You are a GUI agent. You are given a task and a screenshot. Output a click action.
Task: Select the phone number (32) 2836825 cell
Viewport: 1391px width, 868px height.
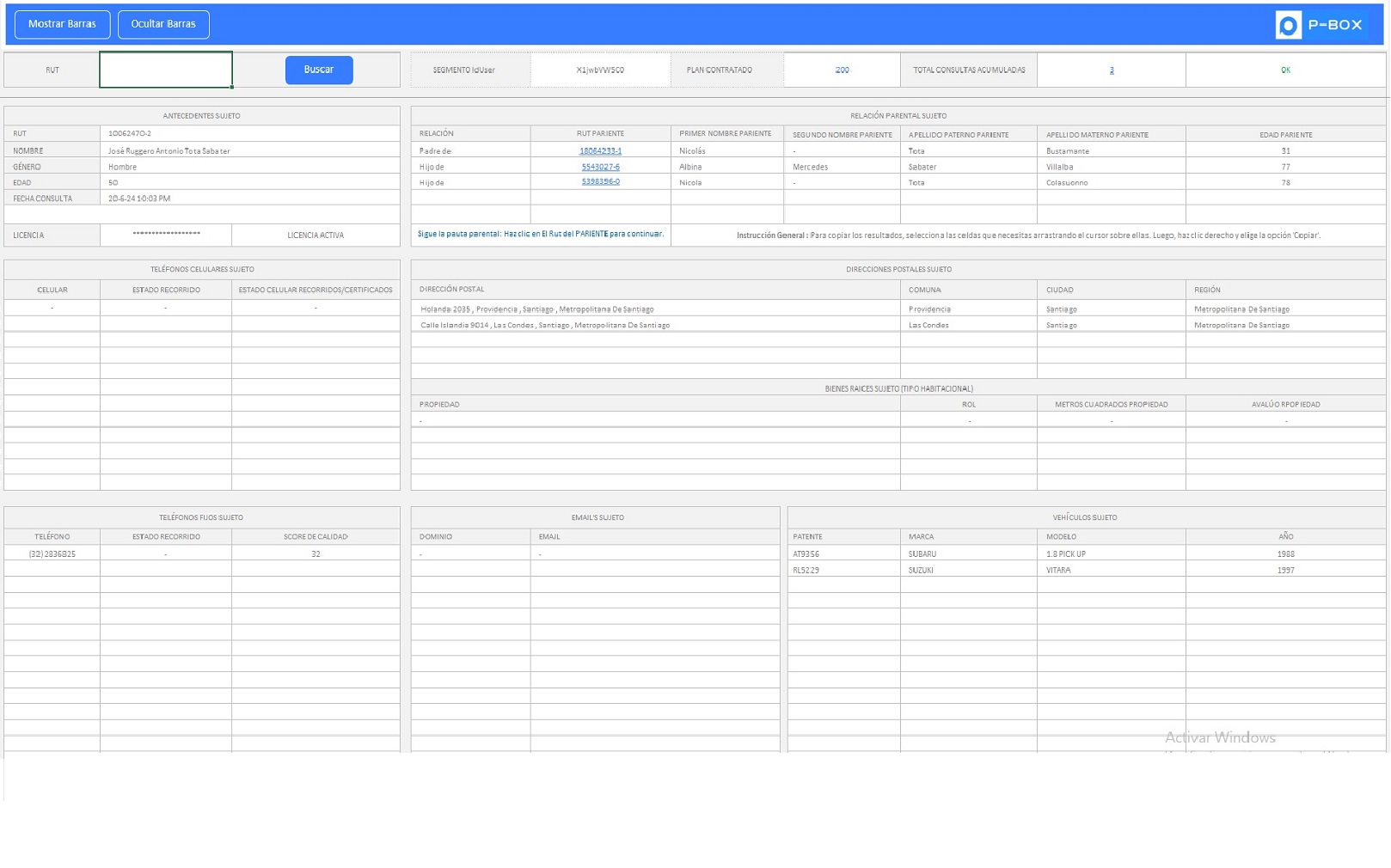point(52,553)
